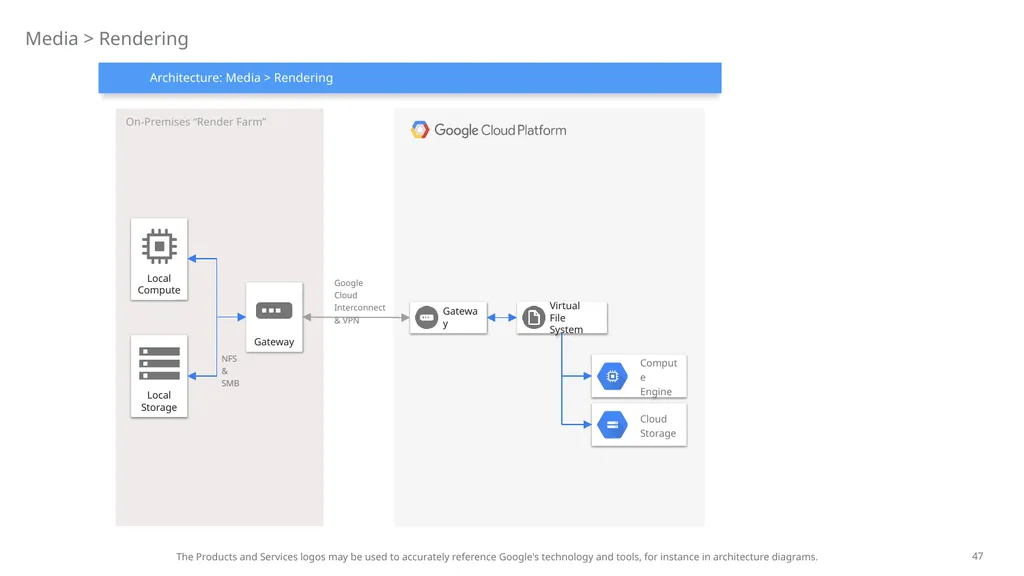Click the 'Architecture: Media > Rendering' banner

coord(410,78)
